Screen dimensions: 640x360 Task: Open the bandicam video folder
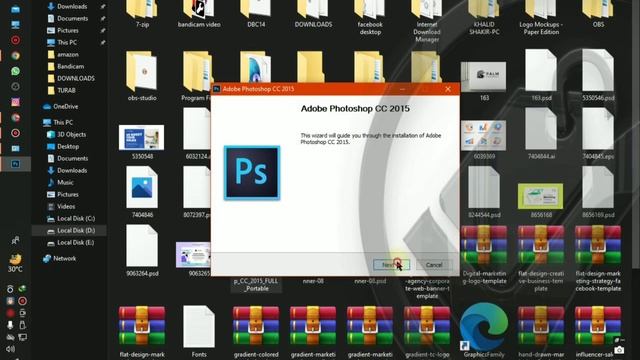tap(199, 15)
